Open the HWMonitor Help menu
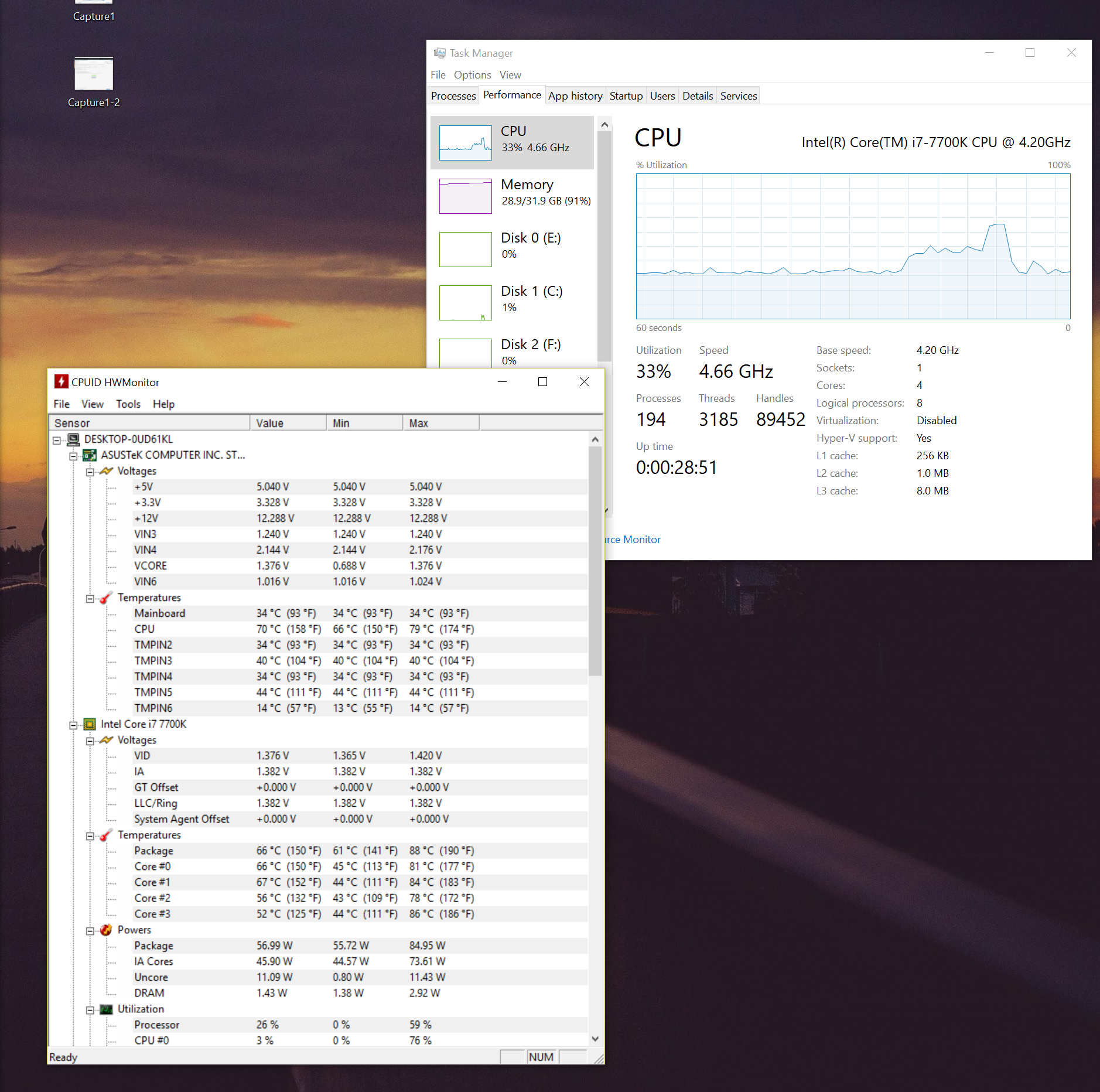This screenshot has width=1100, height=1092. pyautogui.click(x=164, y=404)
